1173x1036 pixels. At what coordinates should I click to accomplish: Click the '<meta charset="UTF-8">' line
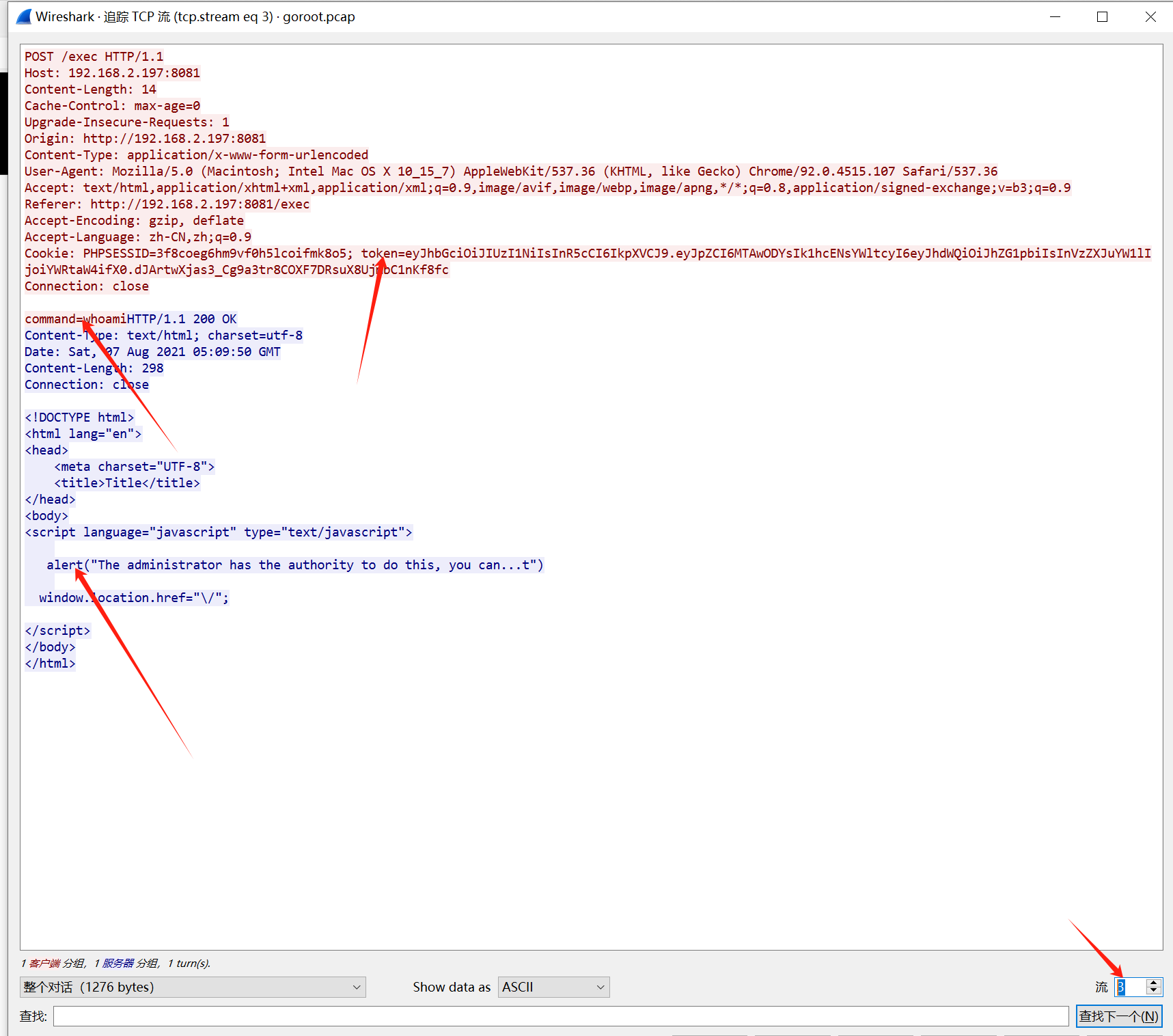135,467
